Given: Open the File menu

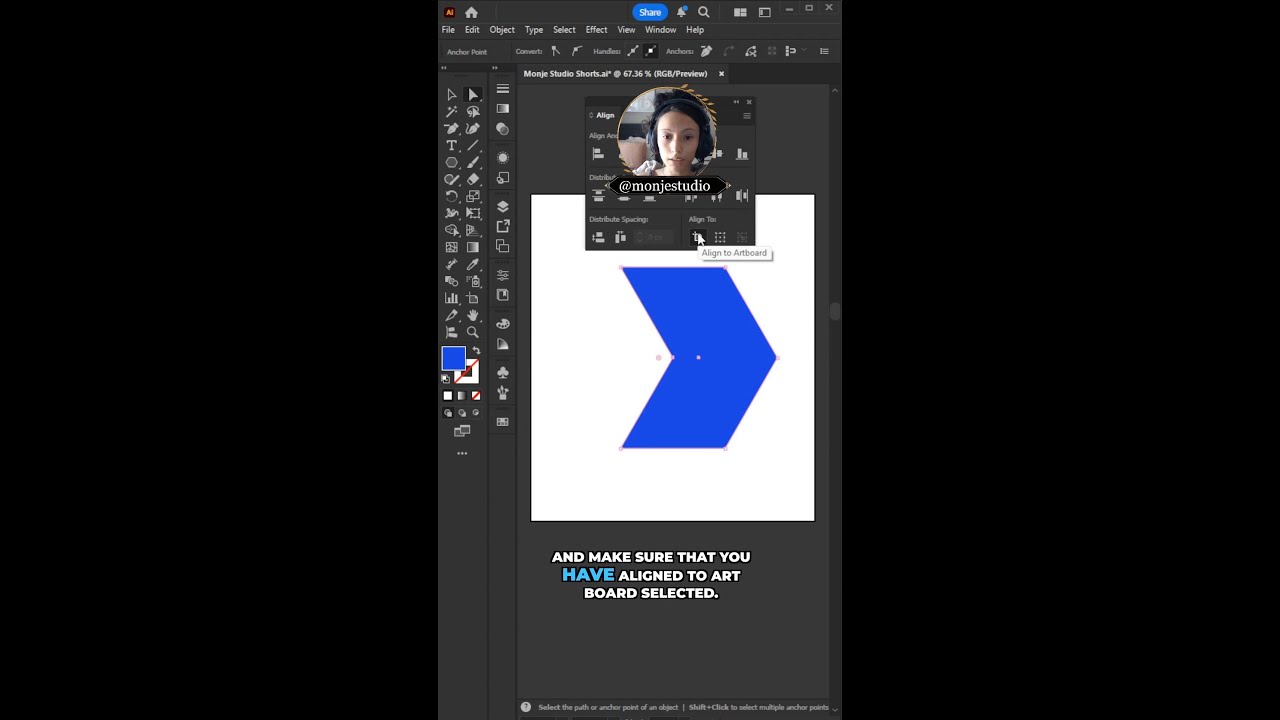Looking at the screenshot, I should click(448, 30).
